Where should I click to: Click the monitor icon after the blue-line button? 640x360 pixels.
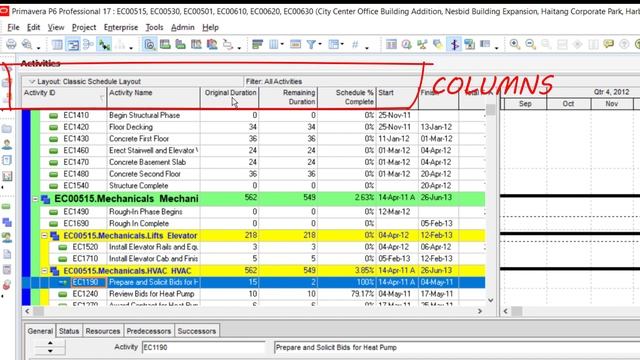coord(469,44)
